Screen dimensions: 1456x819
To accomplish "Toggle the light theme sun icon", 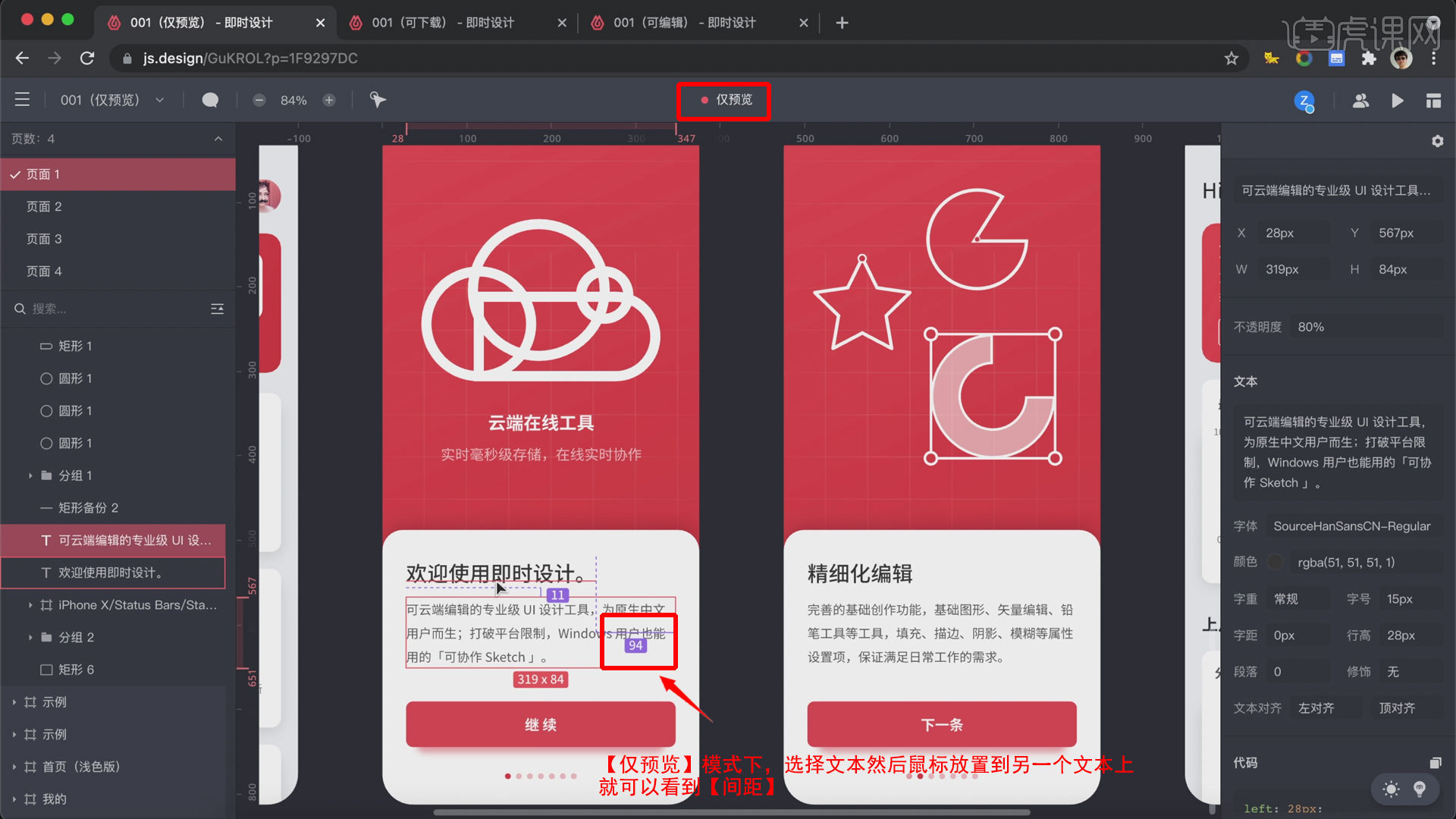I will (1391, 789).
